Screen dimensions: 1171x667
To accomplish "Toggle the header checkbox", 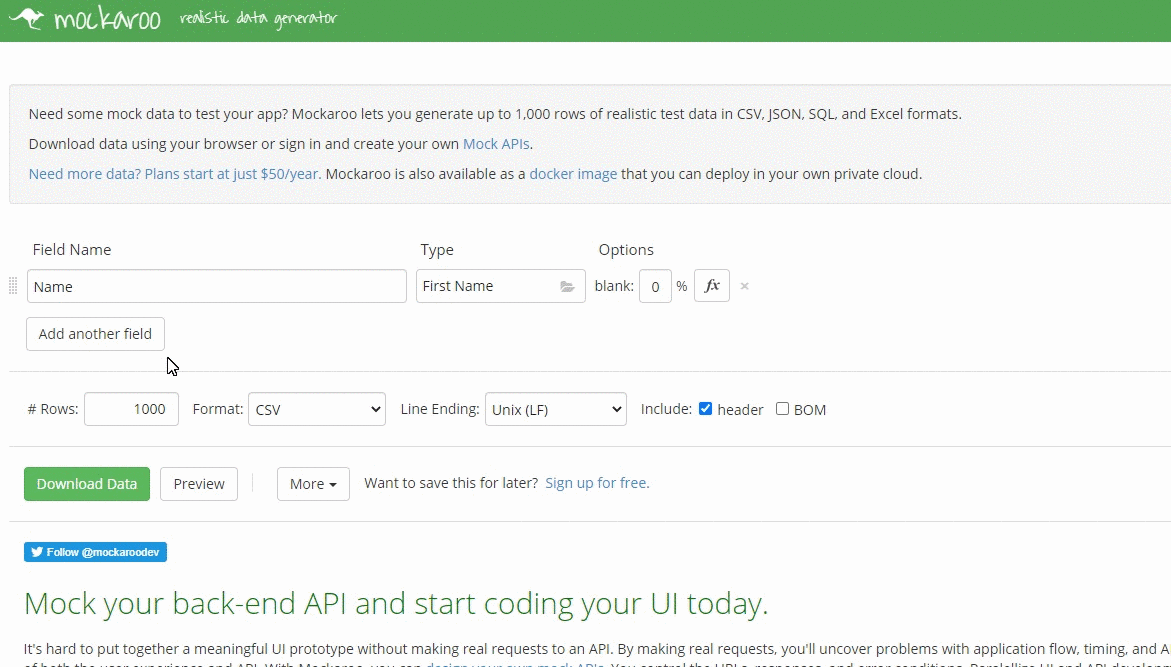I will [706, 409].
